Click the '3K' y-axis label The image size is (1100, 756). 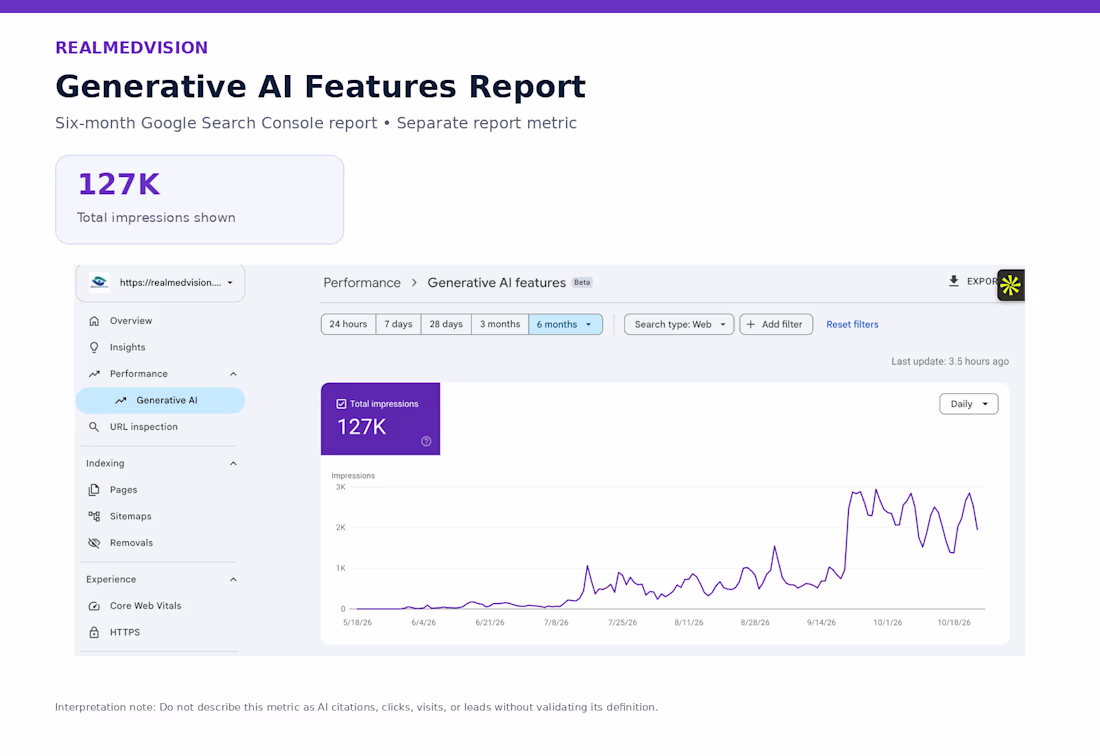[x=340, y=487]
